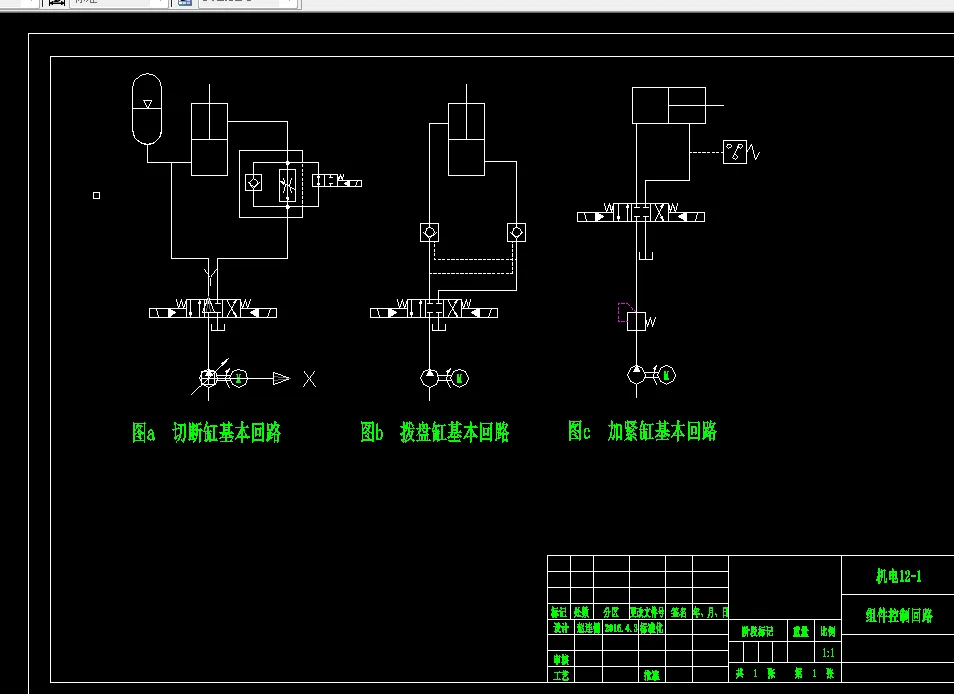
Task: Select the throttle valve symbol in figure a
Action: pyautogui.click(x=287, y=185)
